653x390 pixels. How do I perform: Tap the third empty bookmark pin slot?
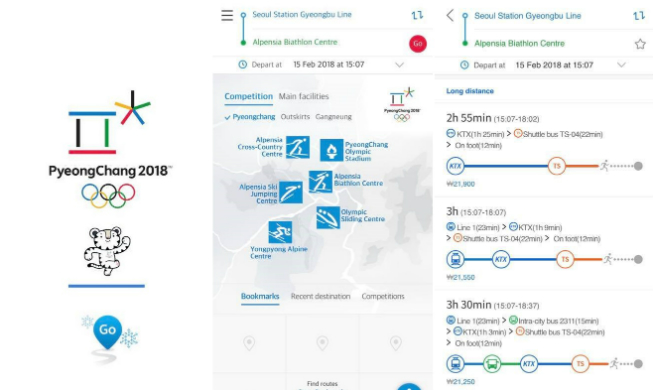tap(396, 343)
